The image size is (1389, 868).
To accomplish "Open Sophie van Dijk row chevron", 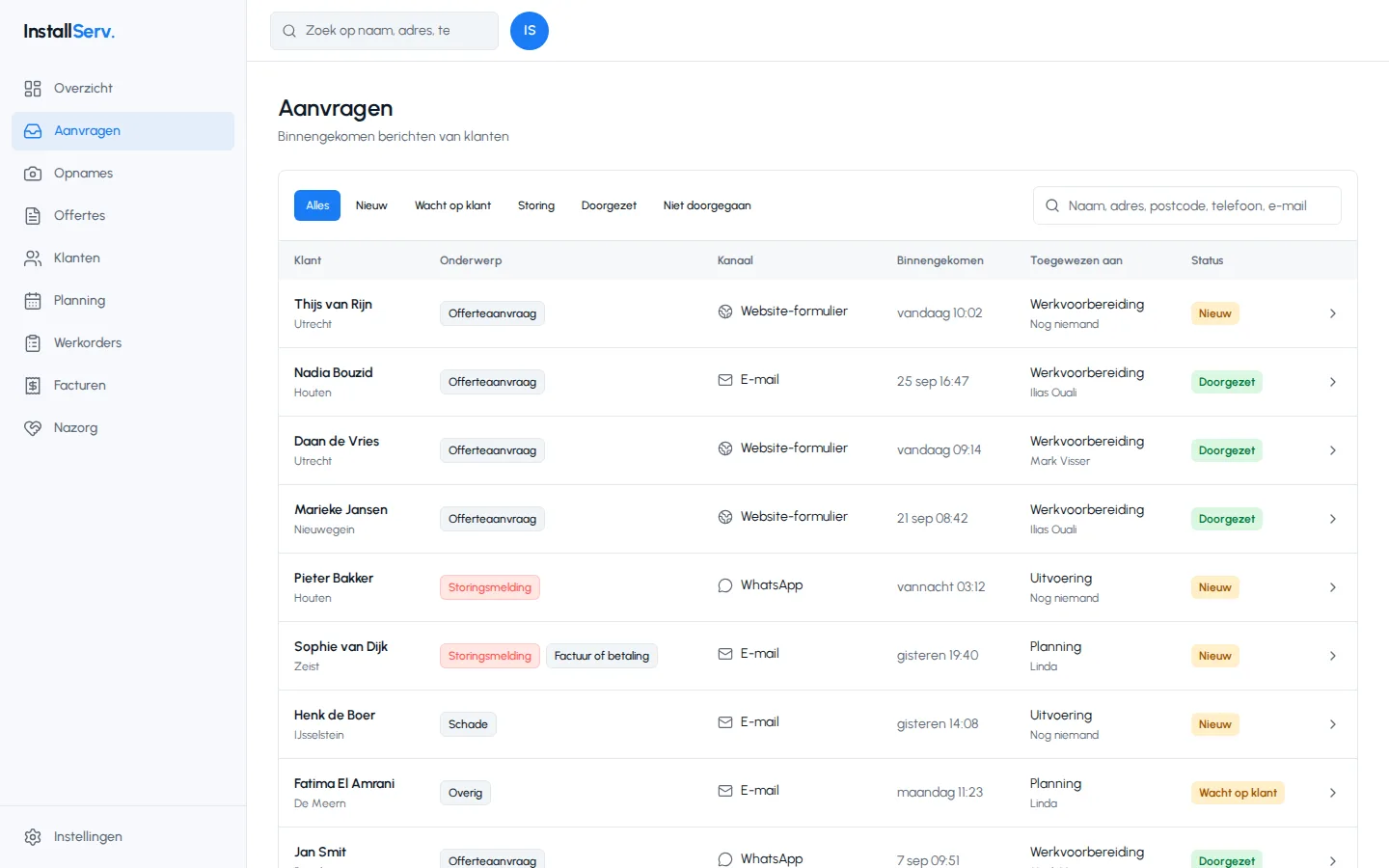I will (x=1333, y=656).
